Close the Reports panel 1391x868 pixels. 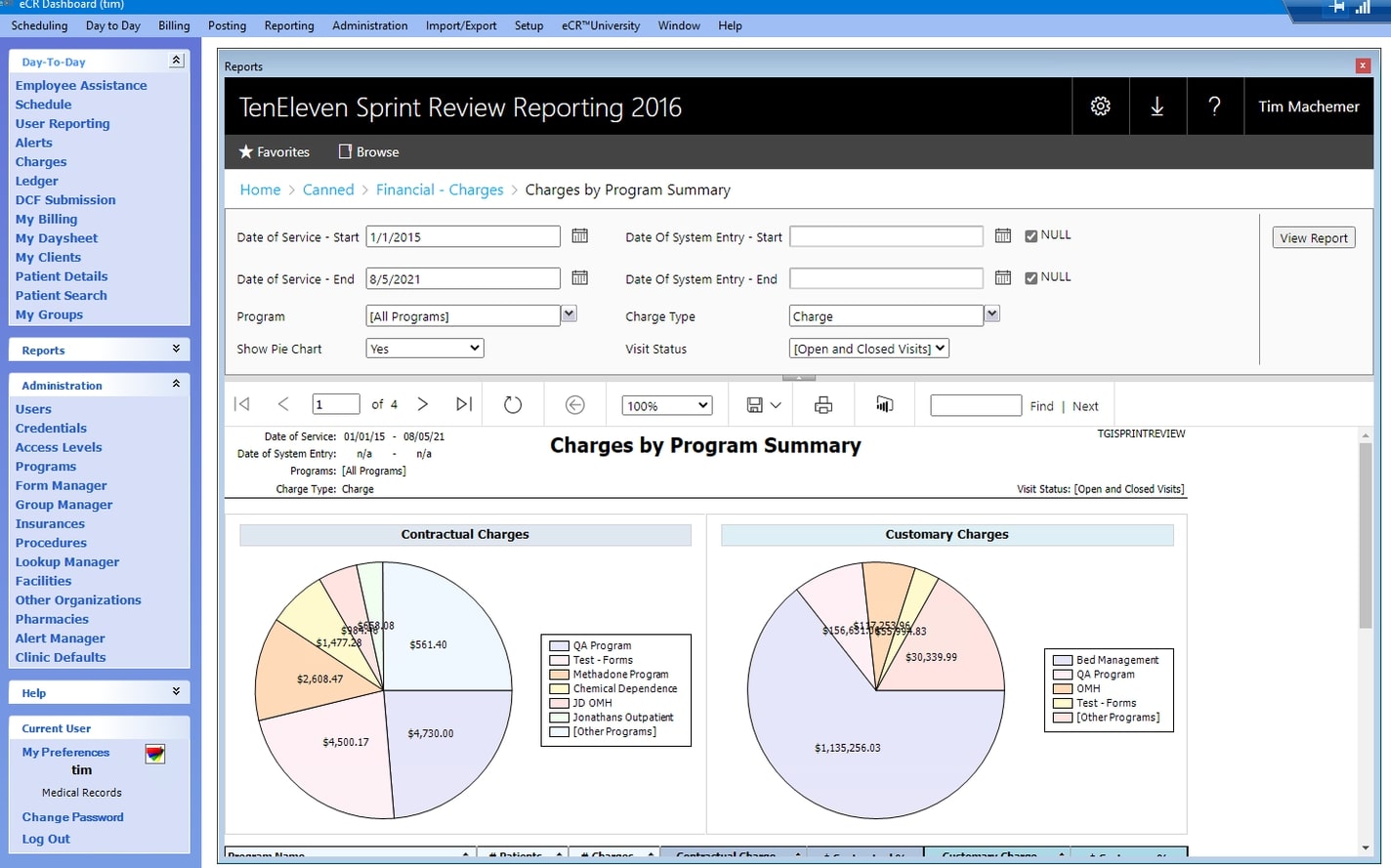(x=1363, y=65)
